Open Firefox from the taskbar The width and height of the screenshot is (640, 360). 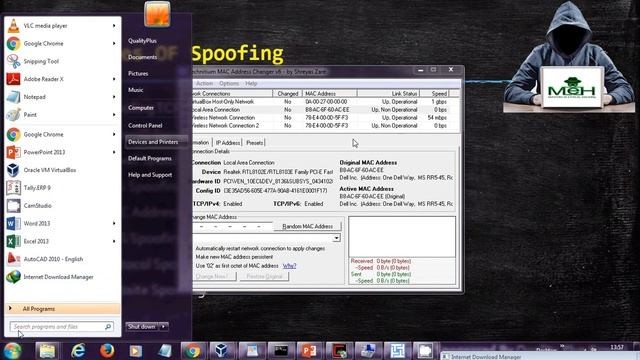pyautogui.click(x=107, y=351)
